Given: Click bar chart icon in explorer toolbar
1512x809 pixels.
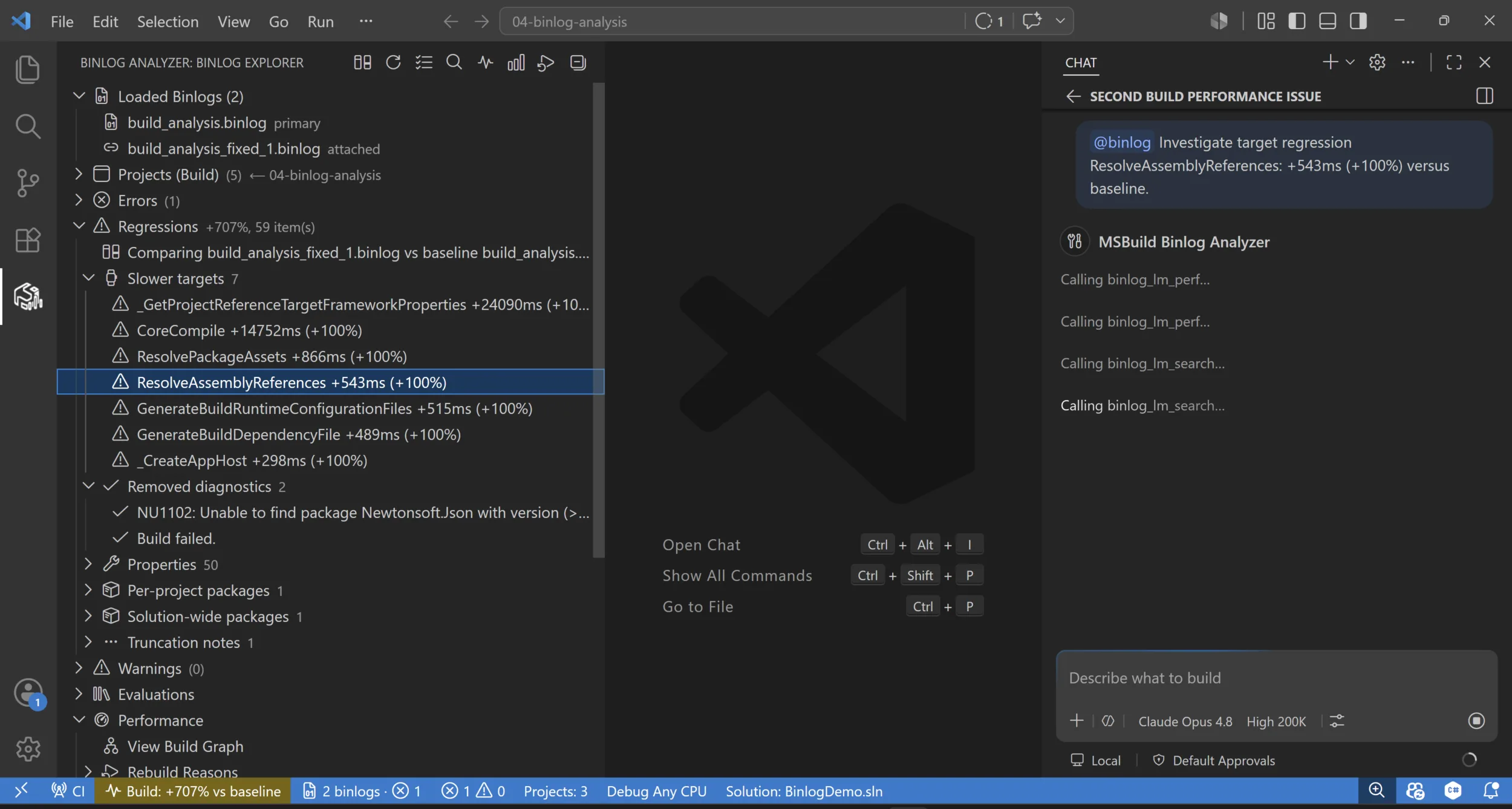Looking at the screenshot, I should [516, 62].
